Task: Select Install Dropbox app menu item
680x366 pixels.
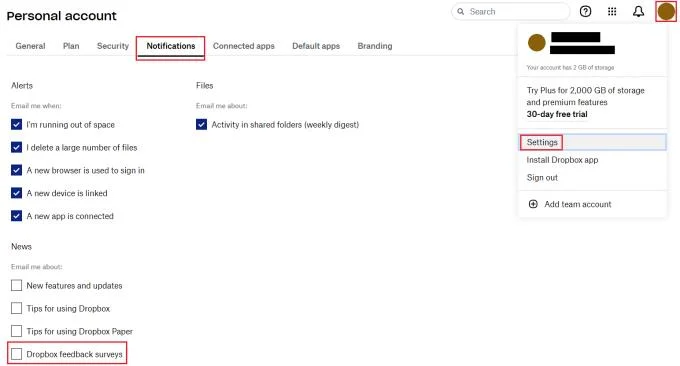Action: click(x=562, y=160)
